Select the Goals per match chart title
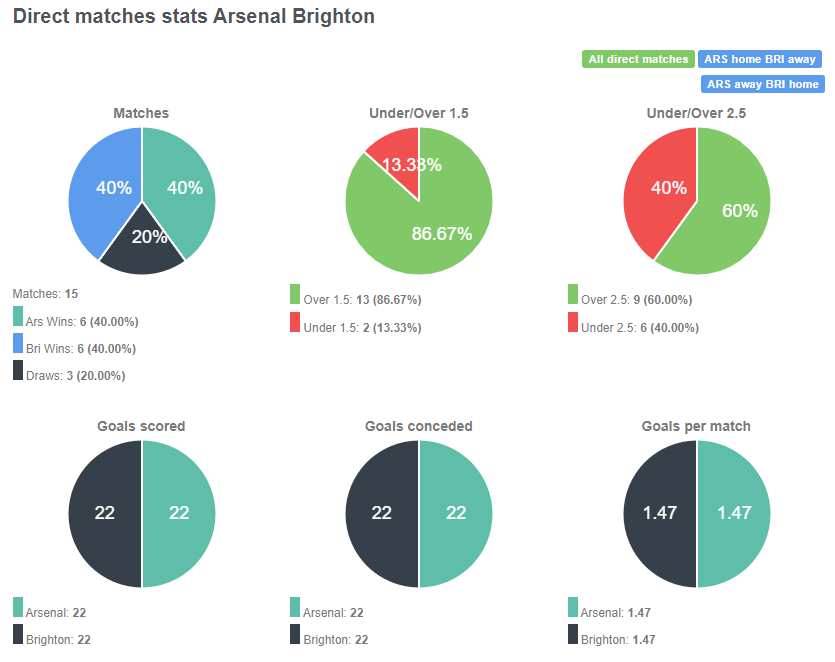 (x=695, y=426)
